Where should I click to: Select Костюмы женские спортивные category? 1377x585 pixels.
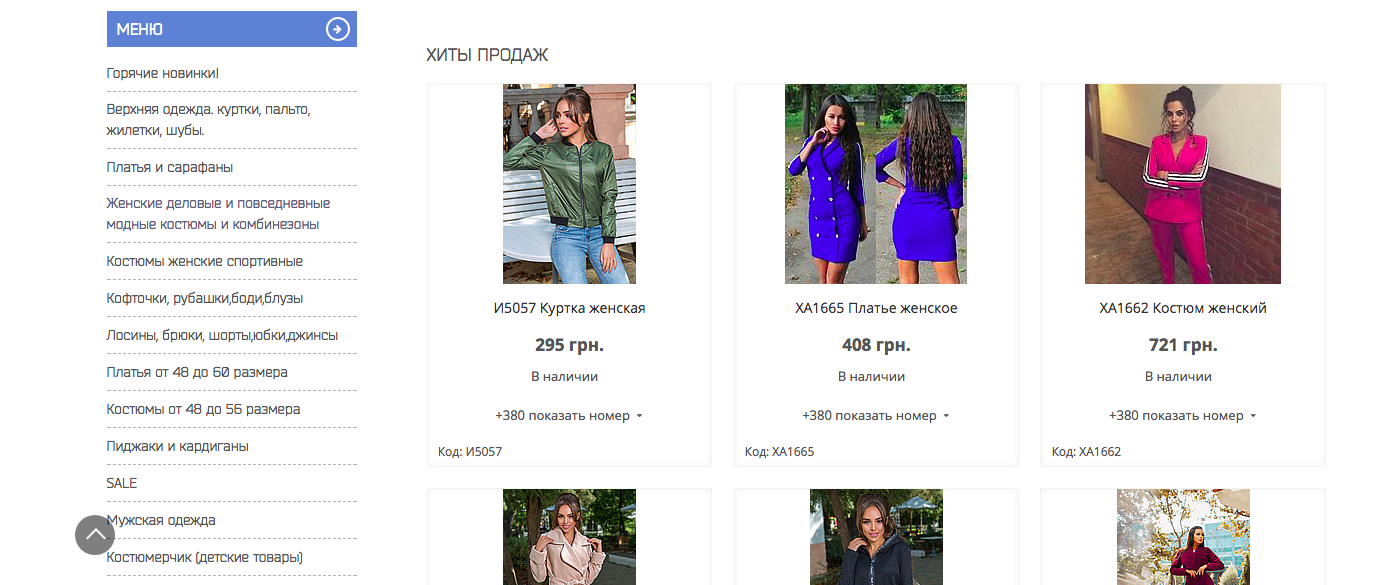click(205, 261)
